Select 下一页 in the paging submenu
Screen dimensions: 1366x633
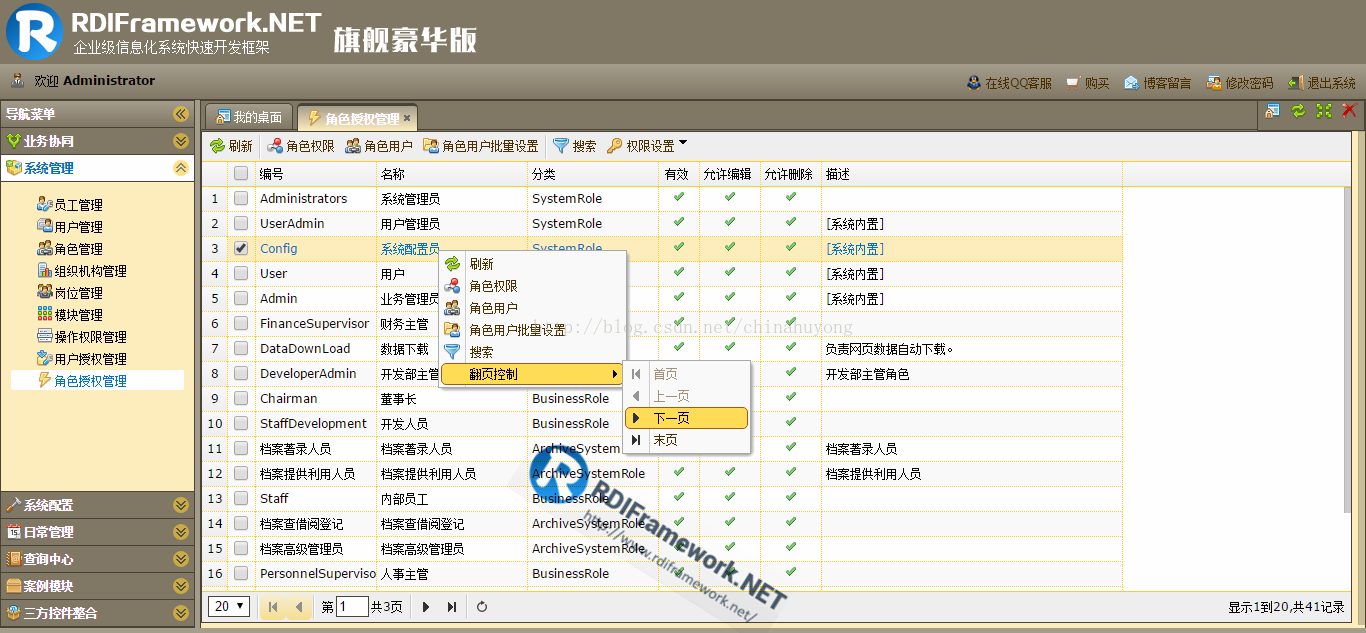tap(686, 418)
